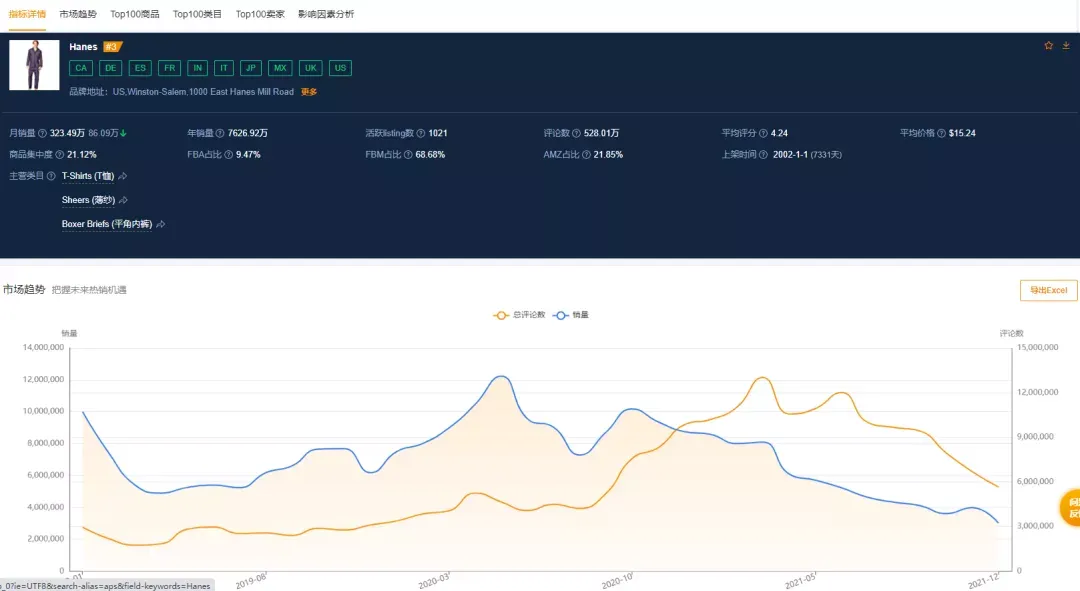Open the Boxer Briefs (平角内裤) category link

pos(107,225)
